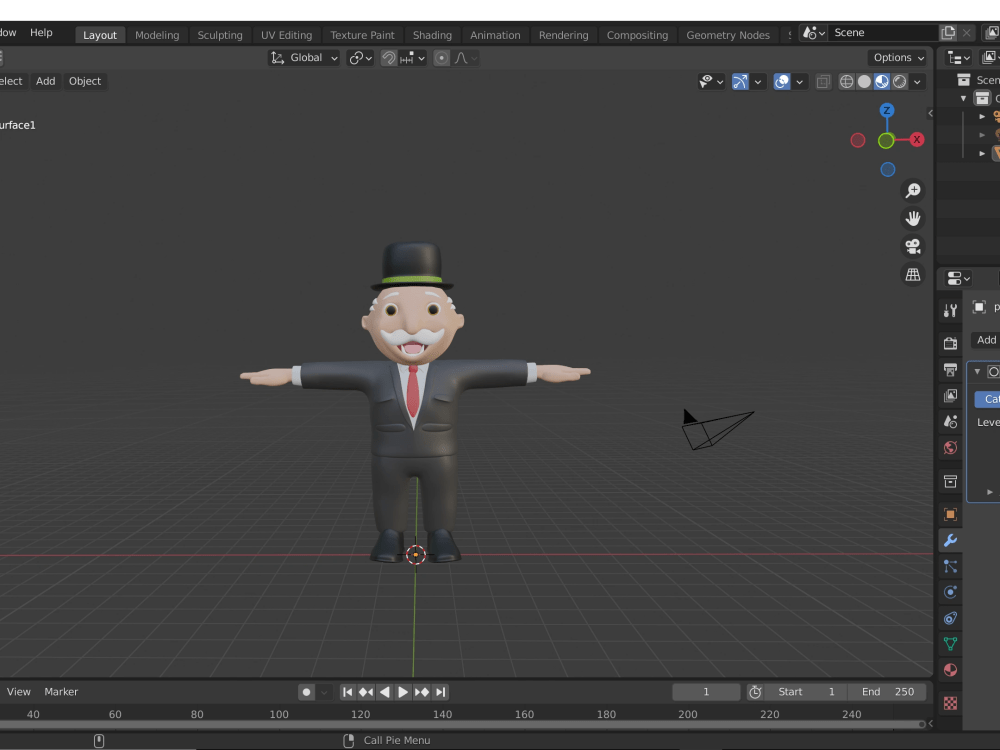Open the View Layer properties tab
This screenshot has height=750, width=1000.
[x=950, y=396]
